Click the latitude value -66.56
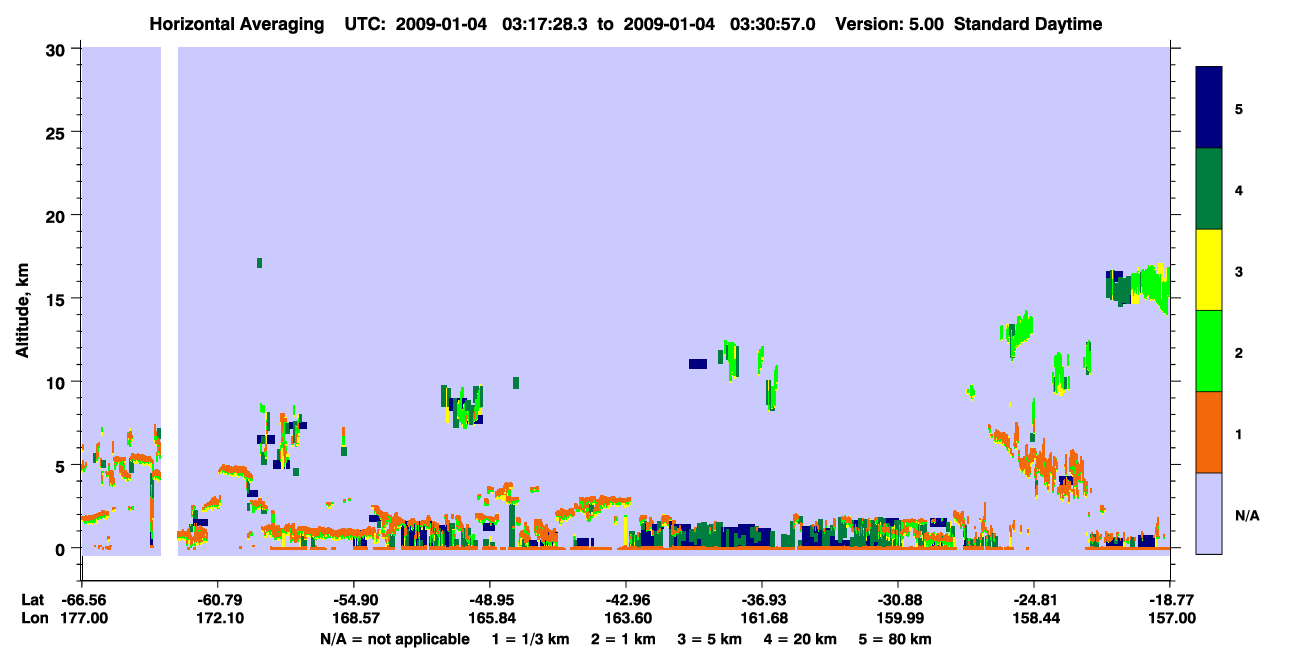This screenshot has height=667, width=1300. [82, 600]
